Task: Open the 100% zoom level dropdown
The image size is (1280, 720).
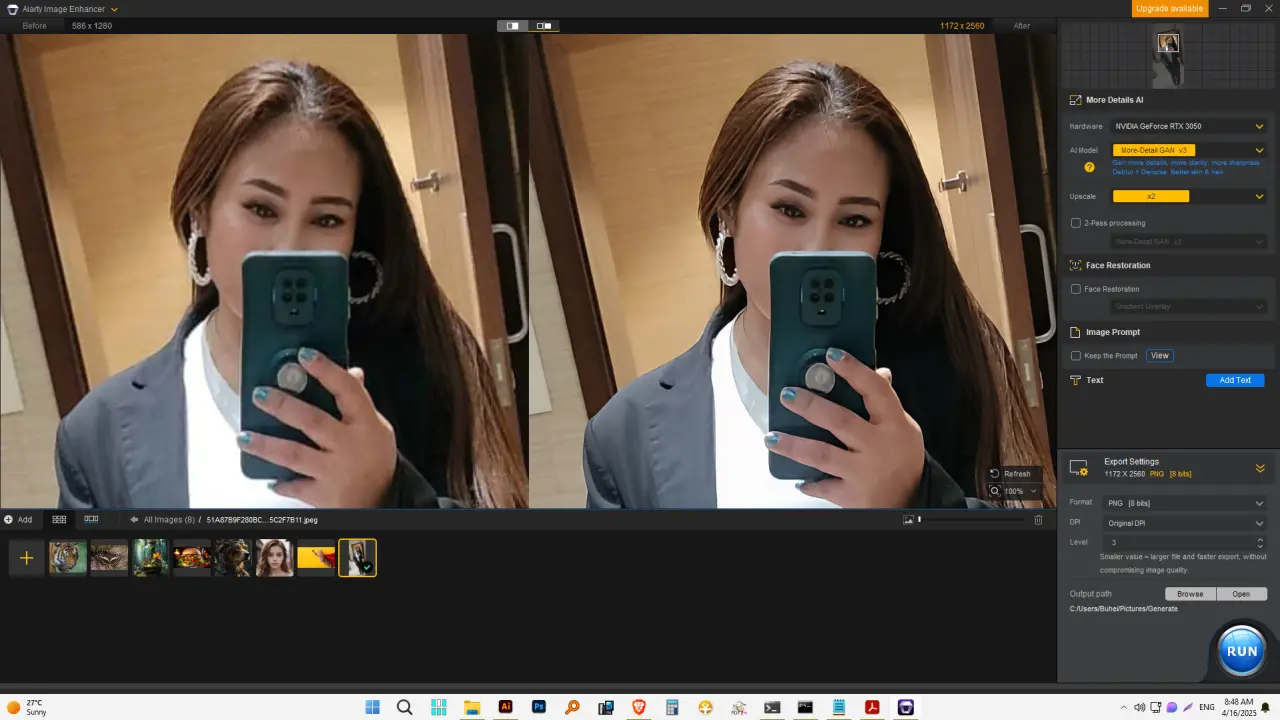Action: pos(1014,491)
